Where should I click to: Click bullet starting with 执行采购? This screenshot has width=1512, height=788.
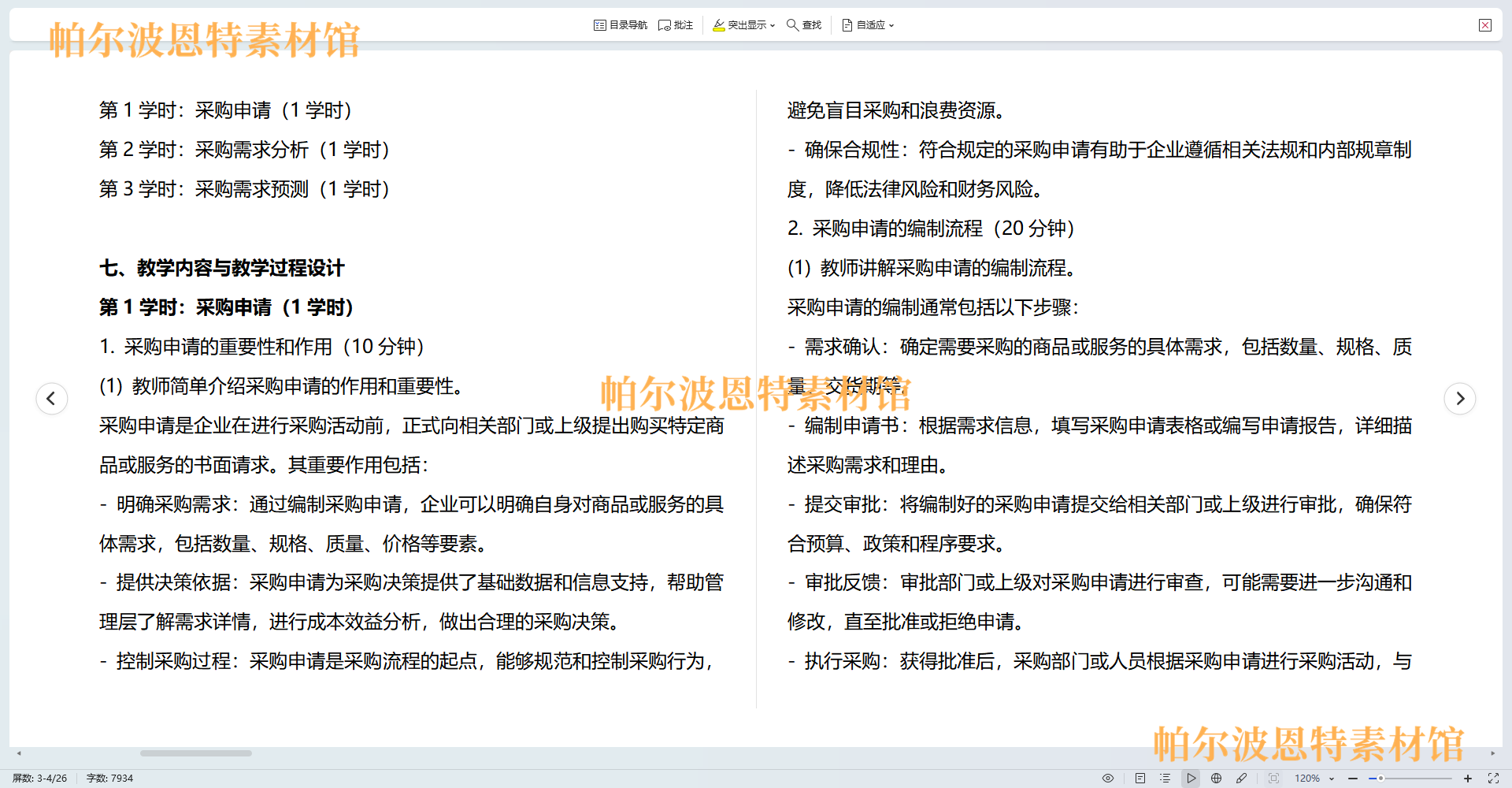[1100, 661]
